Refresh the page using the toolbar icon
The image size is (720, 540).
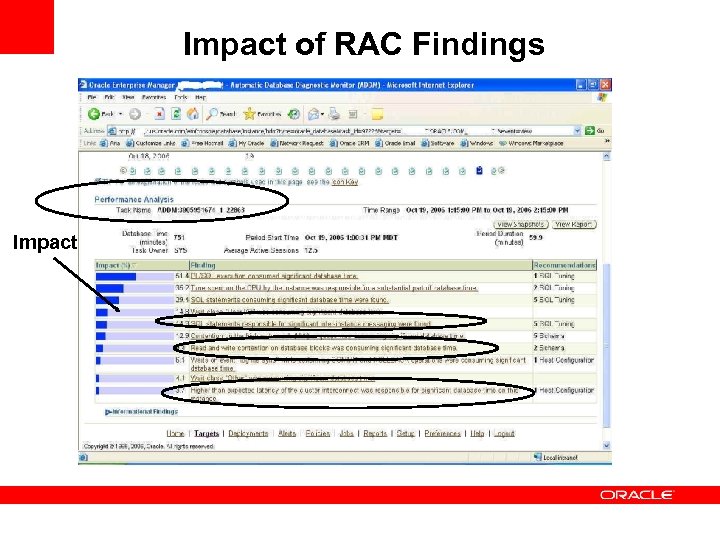pyautogui.click(x=176, y=114)
